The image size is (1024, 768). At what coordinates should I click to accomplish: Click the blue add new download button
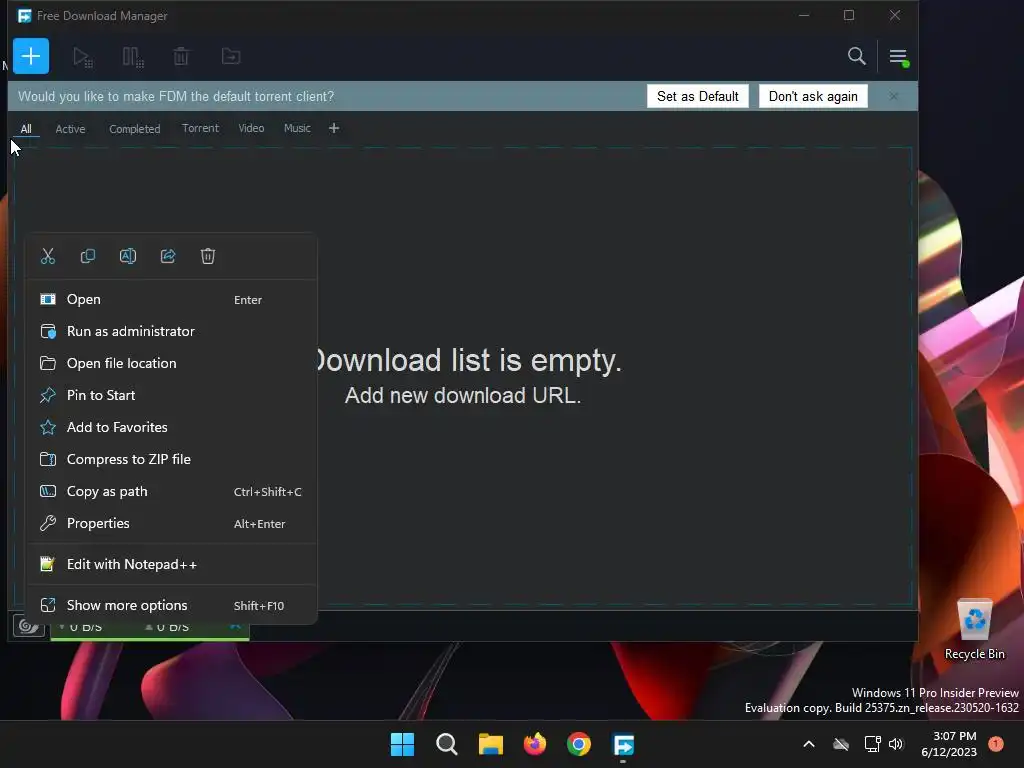click(x=31, y=56)
